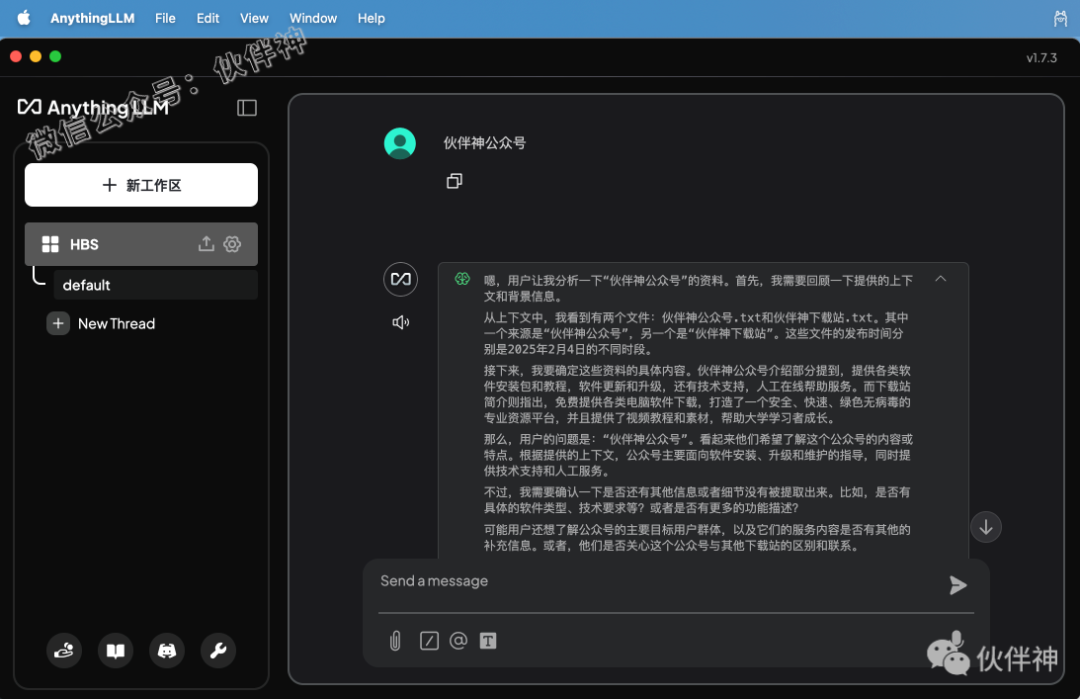Attach a file using the paperclip icon
Image resolution: width=1080 pixels, height=699 pixels.
395,641
